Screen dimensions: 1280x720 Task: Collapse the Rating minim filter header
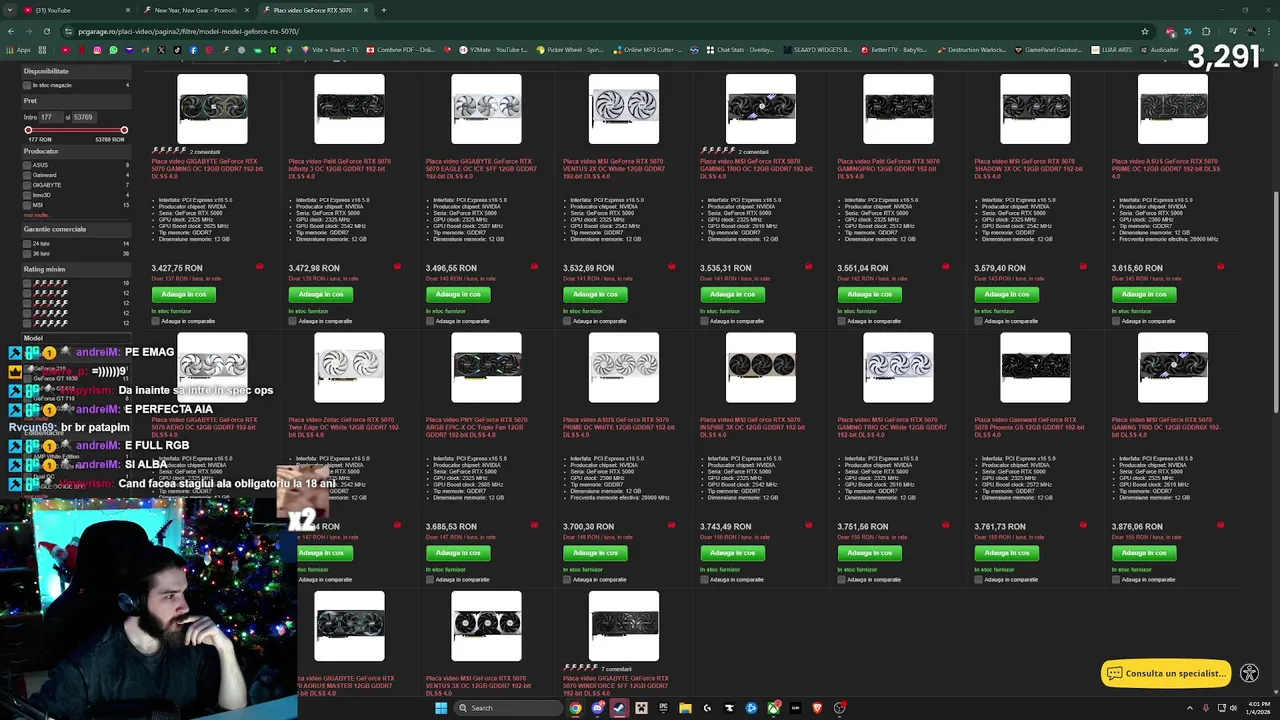(x=76, y=269)
